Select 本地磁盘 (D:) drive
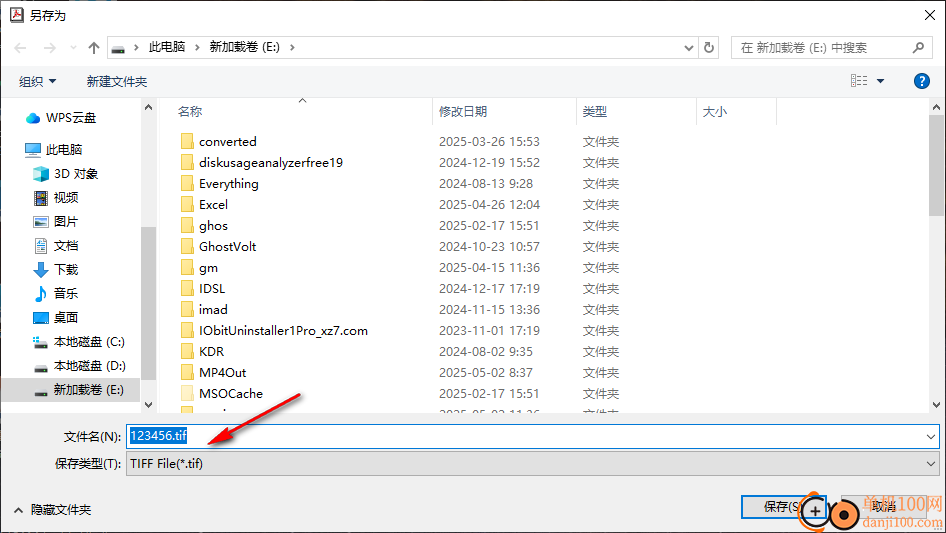Viewport: 946px width, 533px height. pos(78,366)
